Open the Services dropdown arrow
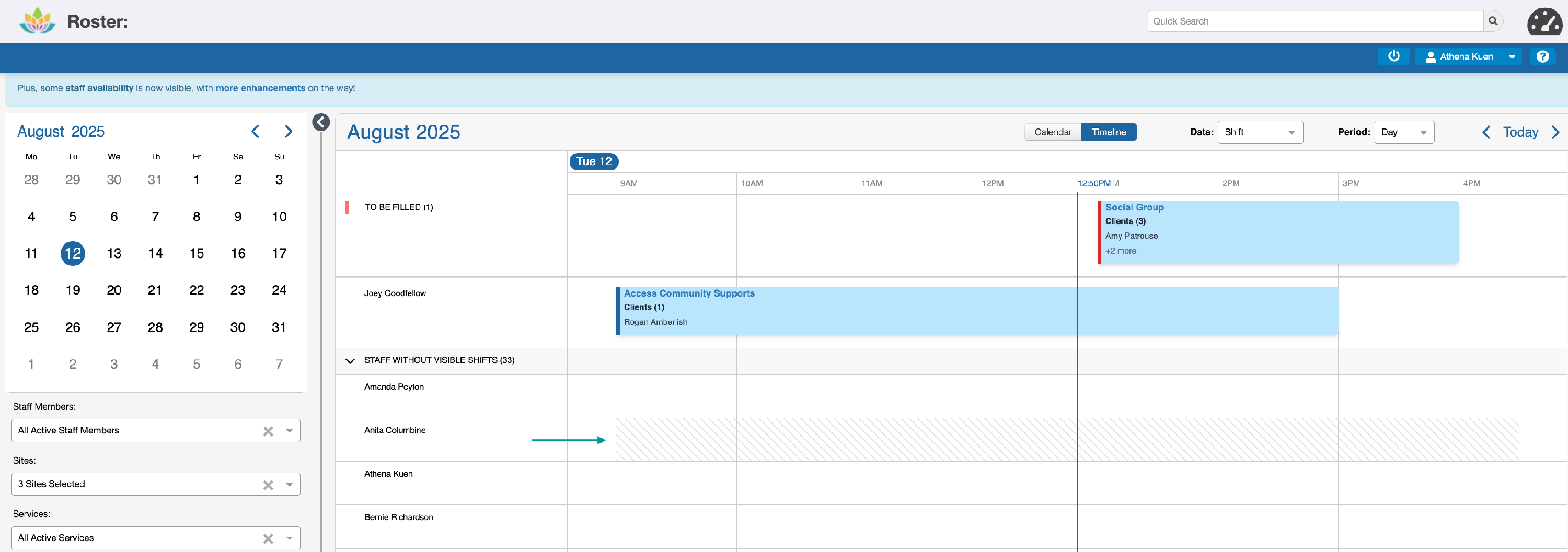The image size is (1568, 552). click(x=290, y=538)
